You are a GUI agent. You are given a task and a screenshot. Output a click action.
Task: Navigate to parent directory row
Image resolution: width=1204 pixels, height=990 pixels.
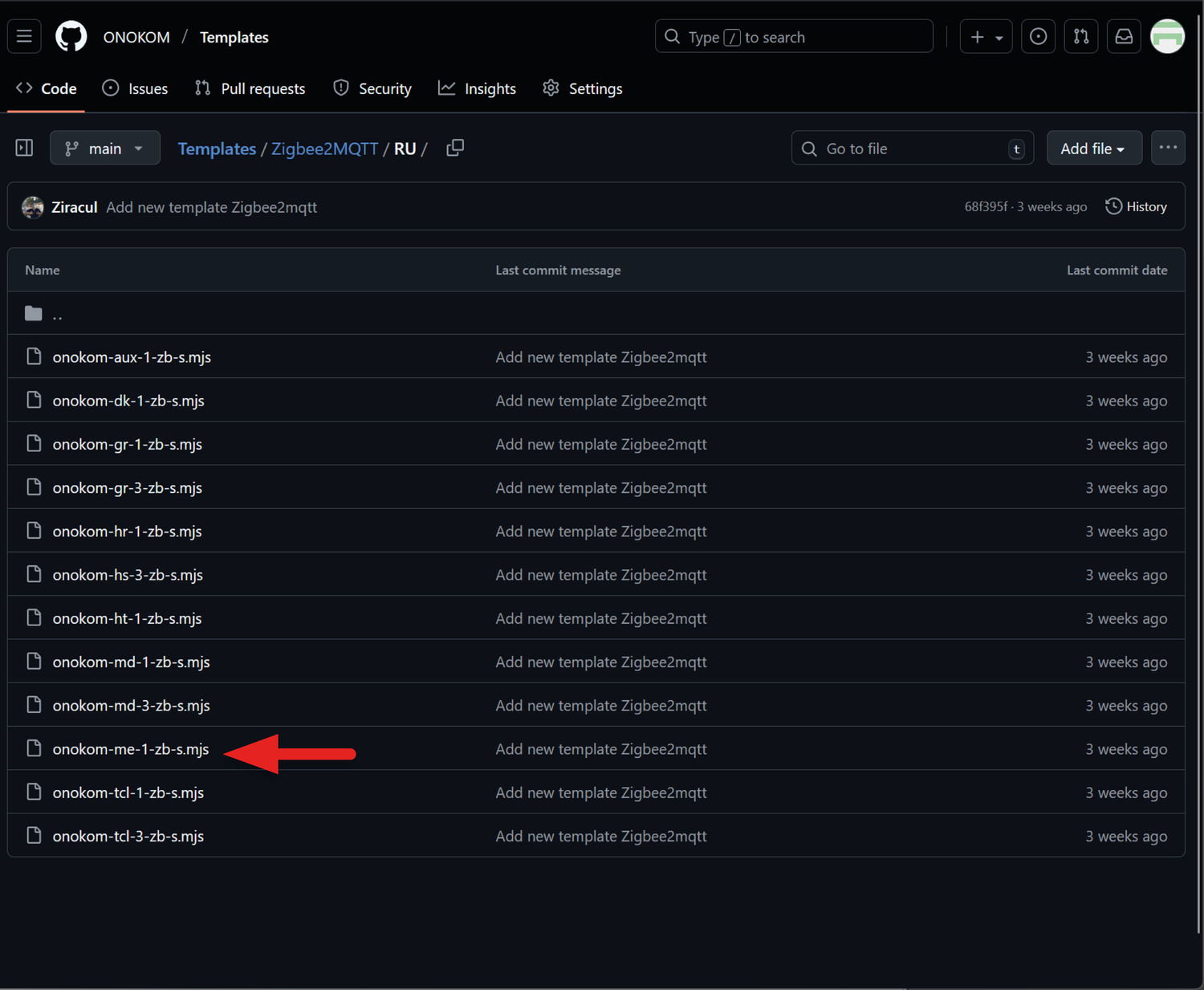57,315
